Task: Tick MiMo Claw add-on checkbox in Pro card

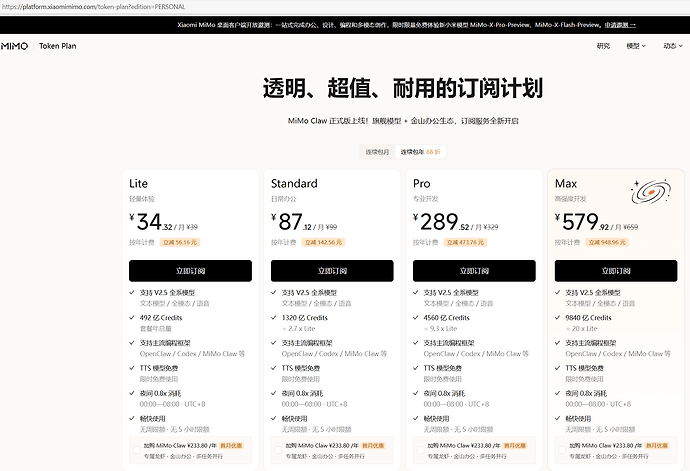Action: (x=421, y=450)
